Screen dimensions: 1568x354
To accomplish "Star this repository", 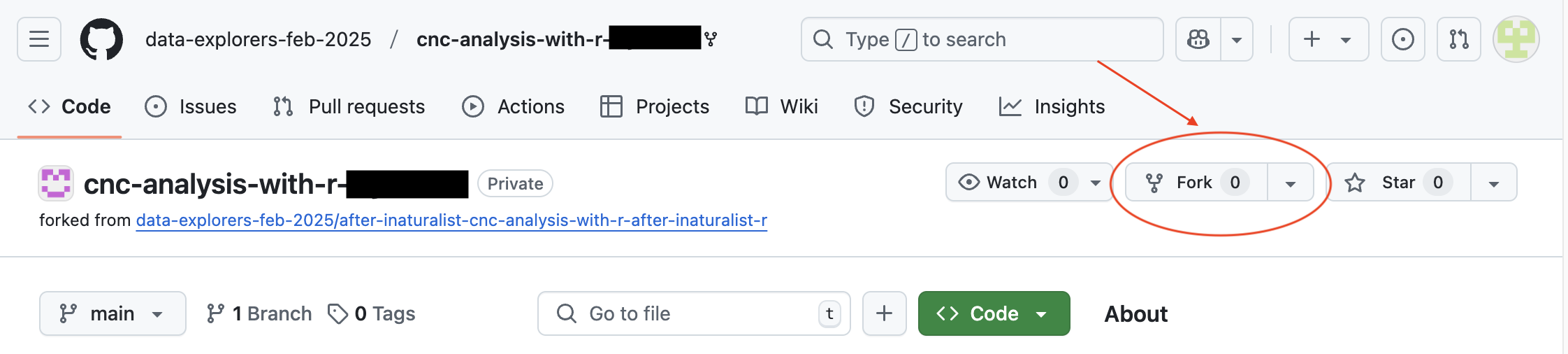I will point(1399,183).
